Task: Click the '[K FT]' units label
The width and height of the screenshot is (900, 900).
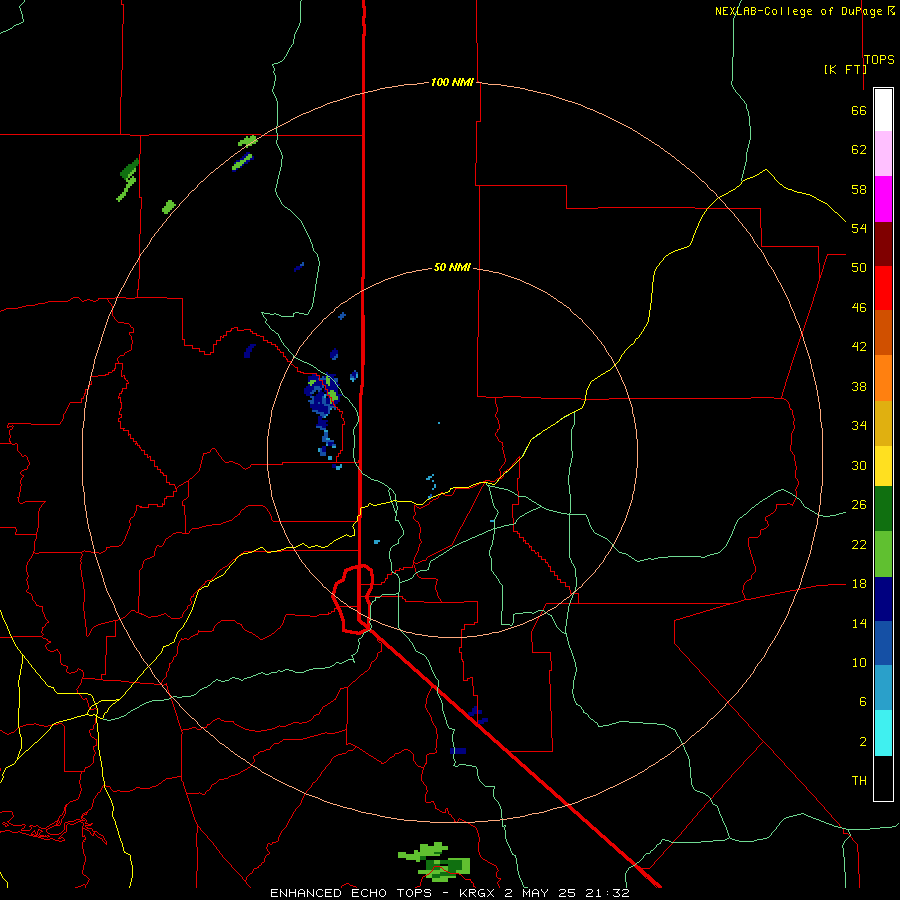Action: click(x=845, y=69)
